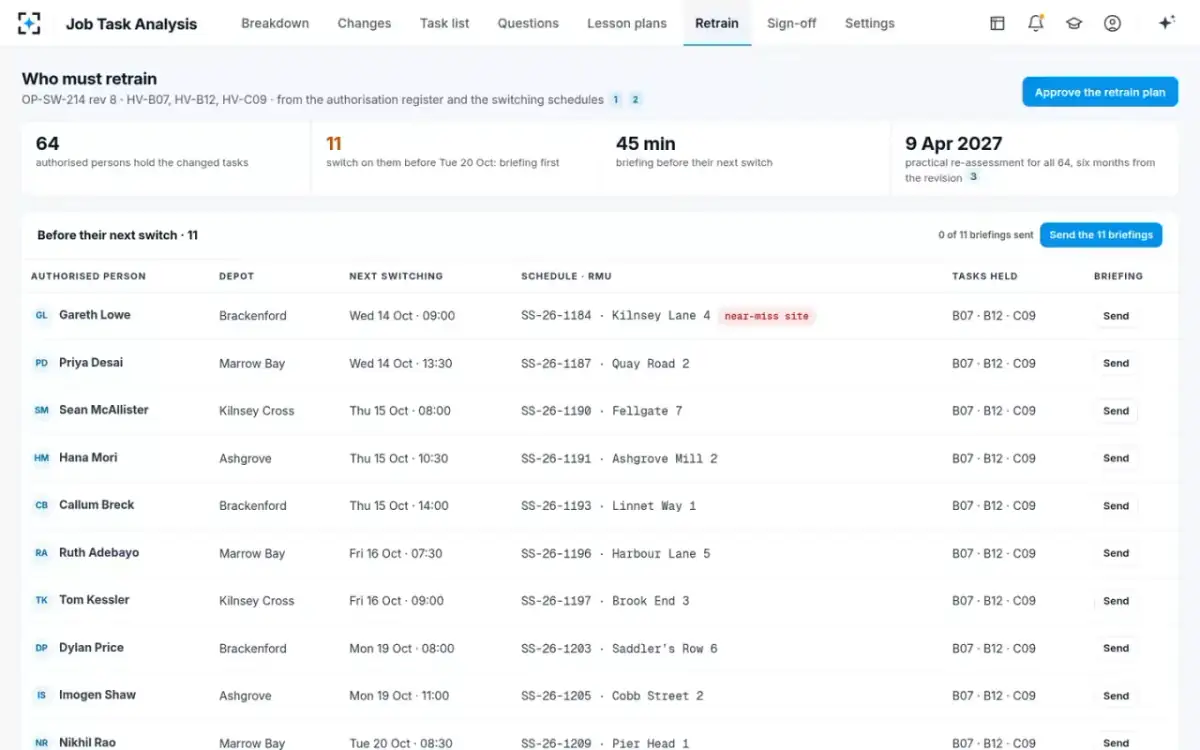Viewport: 1200px width, 750px height.
Task: Open source reference badge 1
Action: click(x=616, y=99)
